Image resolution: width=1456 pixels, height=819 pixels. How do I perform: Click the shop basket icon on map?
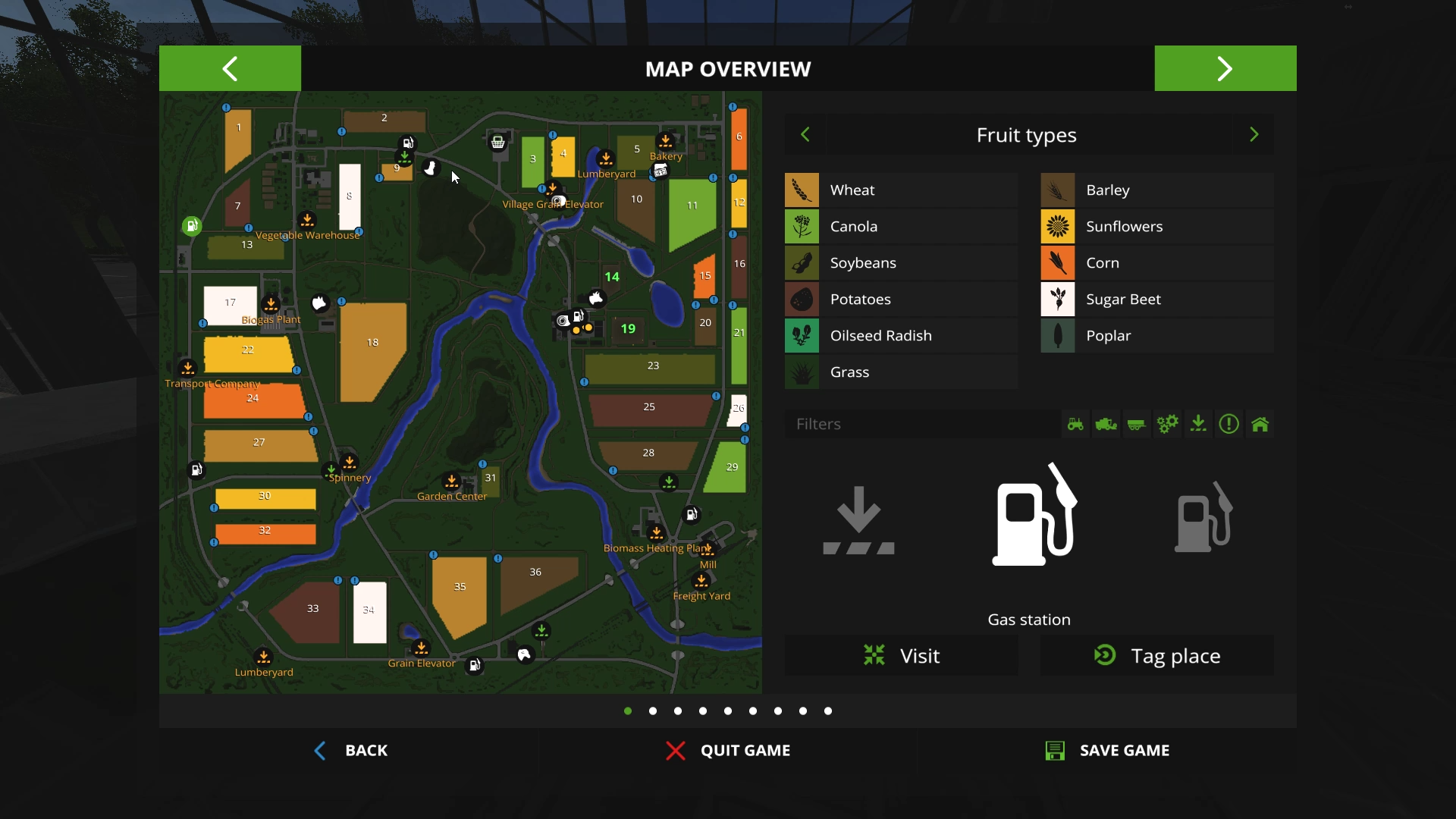498,142
